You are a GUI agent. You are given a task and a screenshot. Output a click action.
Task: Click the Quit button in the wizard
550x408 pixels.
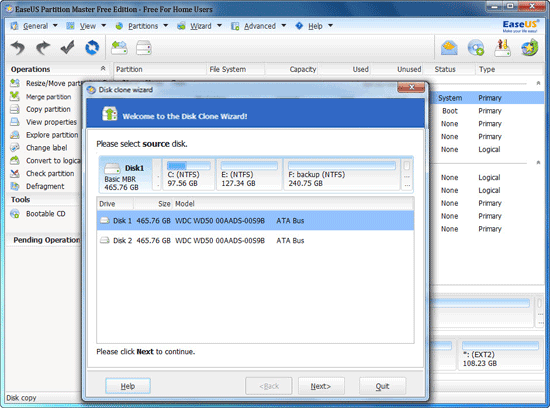coord(382,386)
